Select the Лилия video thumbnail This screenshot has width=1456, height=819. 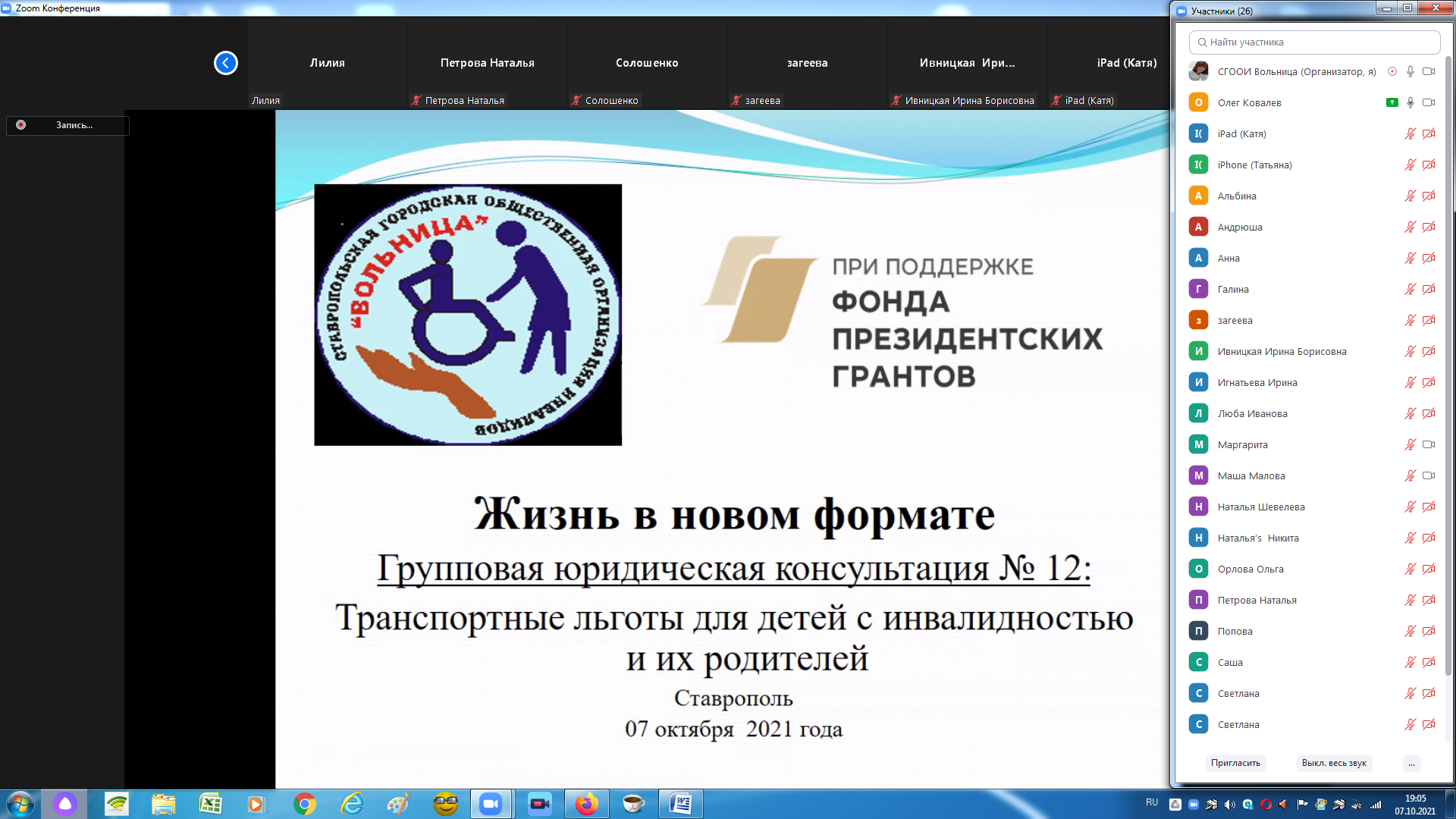328,64
